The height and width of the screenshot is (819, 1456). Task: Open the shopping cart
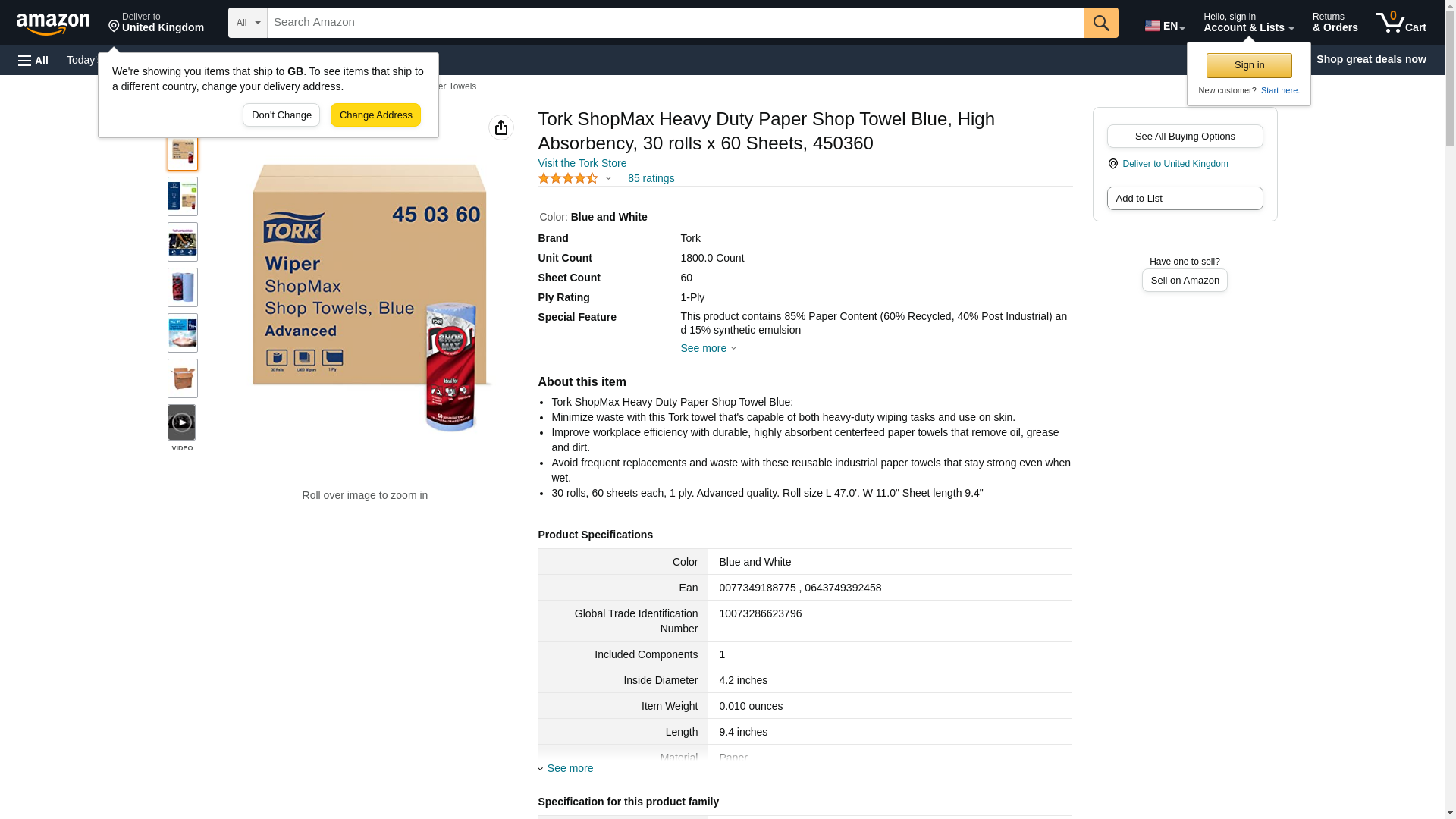pyautogui.click(x=1401, y=23)
